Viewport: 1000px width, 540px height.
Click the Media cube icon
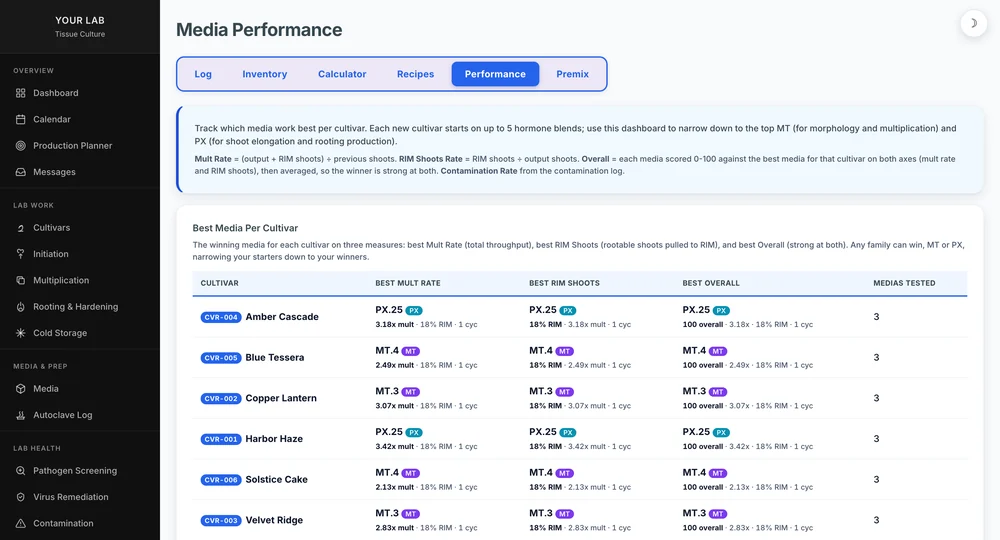20,389
